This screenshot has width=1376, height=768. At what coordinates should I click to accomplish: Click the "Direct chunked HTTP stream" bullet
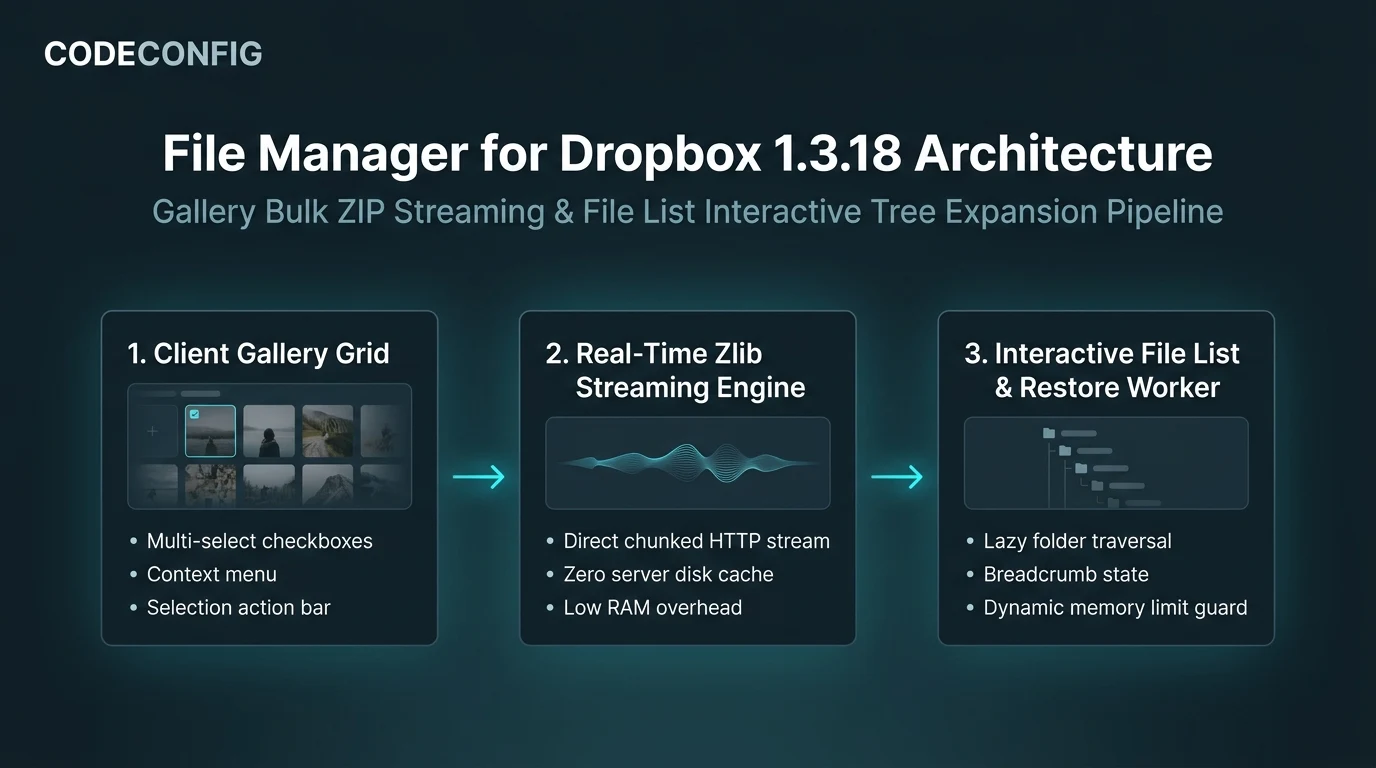point(697,541)
